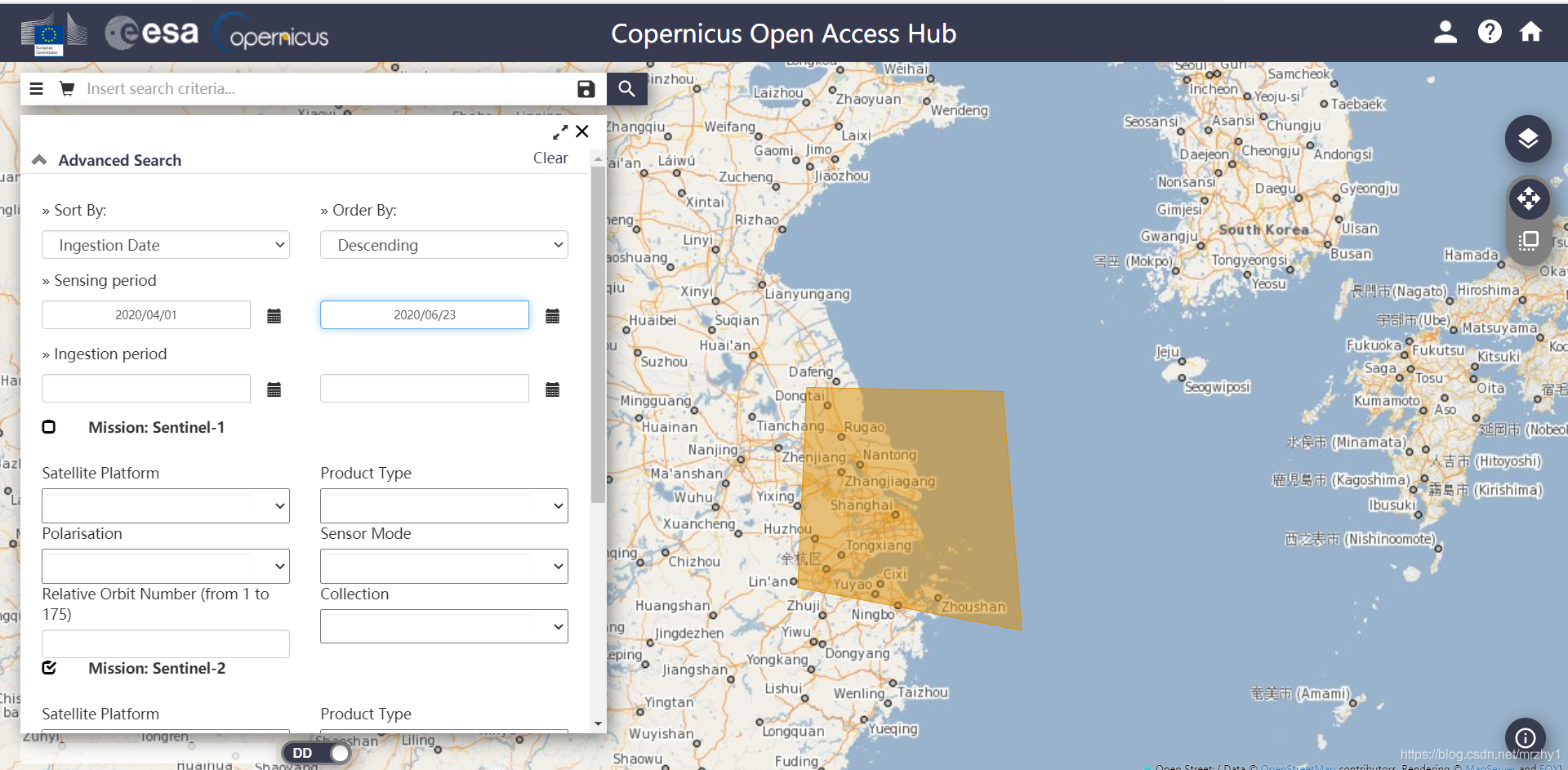
Task: Enable Mission: Sentinel-1 checkbox
Action: click(49, 427)
